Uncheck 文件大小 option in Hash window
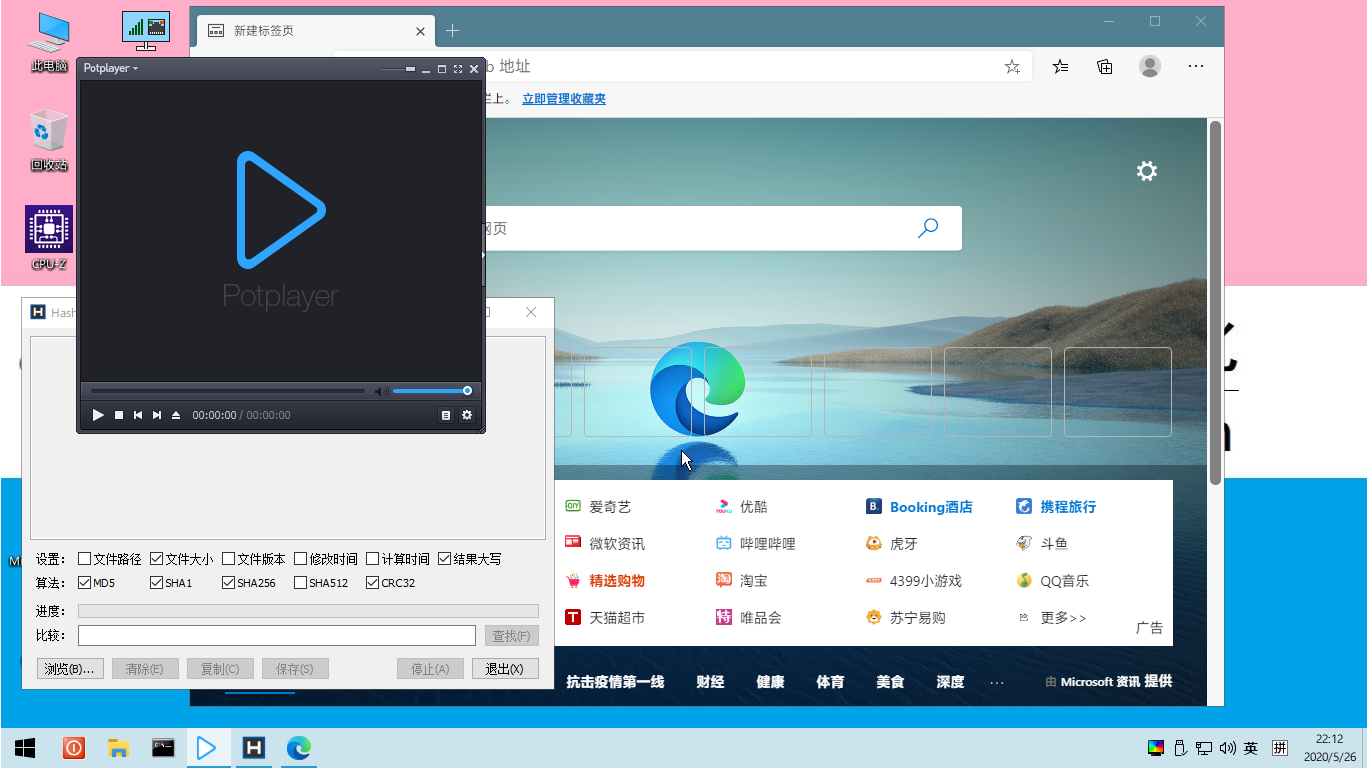The width and height of the screenshot is (1368, 769). click(x=157, y=559)
